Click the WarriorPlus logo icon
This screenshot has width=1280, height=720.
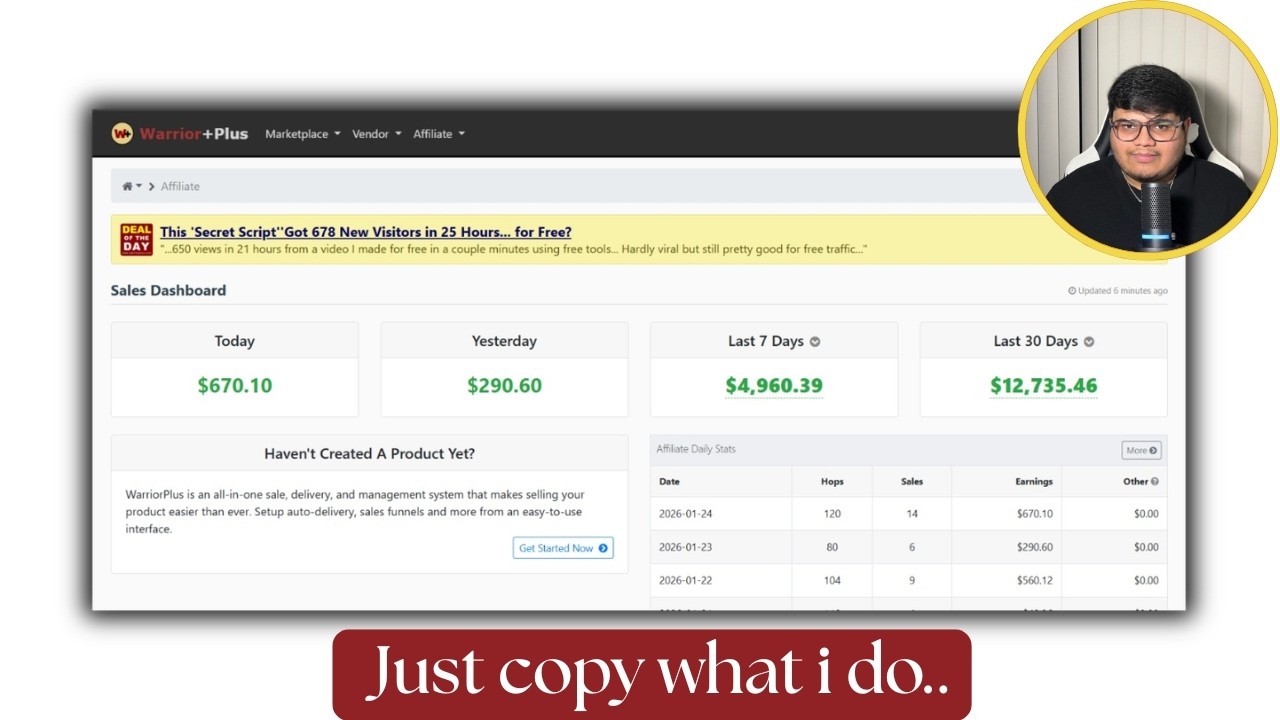click(x=122, y=133)
